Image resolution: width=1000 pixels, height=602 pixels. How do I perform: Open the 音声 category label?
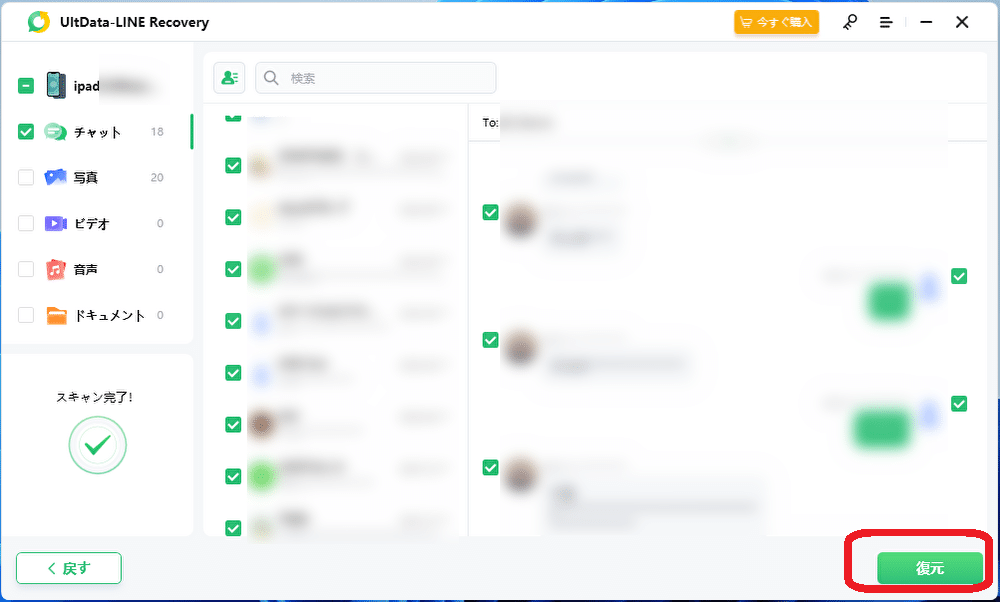coord(85,269)
